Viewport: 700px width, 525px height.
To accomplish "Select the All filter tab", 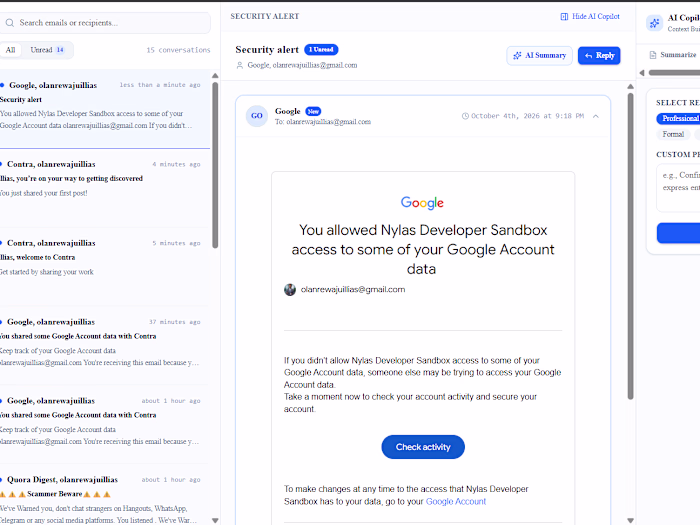I will tap(11, 50).
